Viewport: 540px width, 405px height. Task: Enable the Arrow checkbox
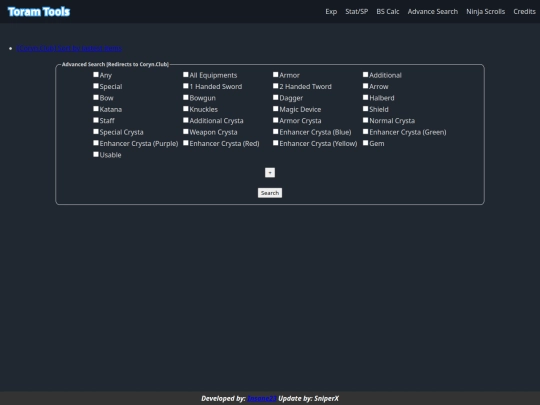[366, 86]
